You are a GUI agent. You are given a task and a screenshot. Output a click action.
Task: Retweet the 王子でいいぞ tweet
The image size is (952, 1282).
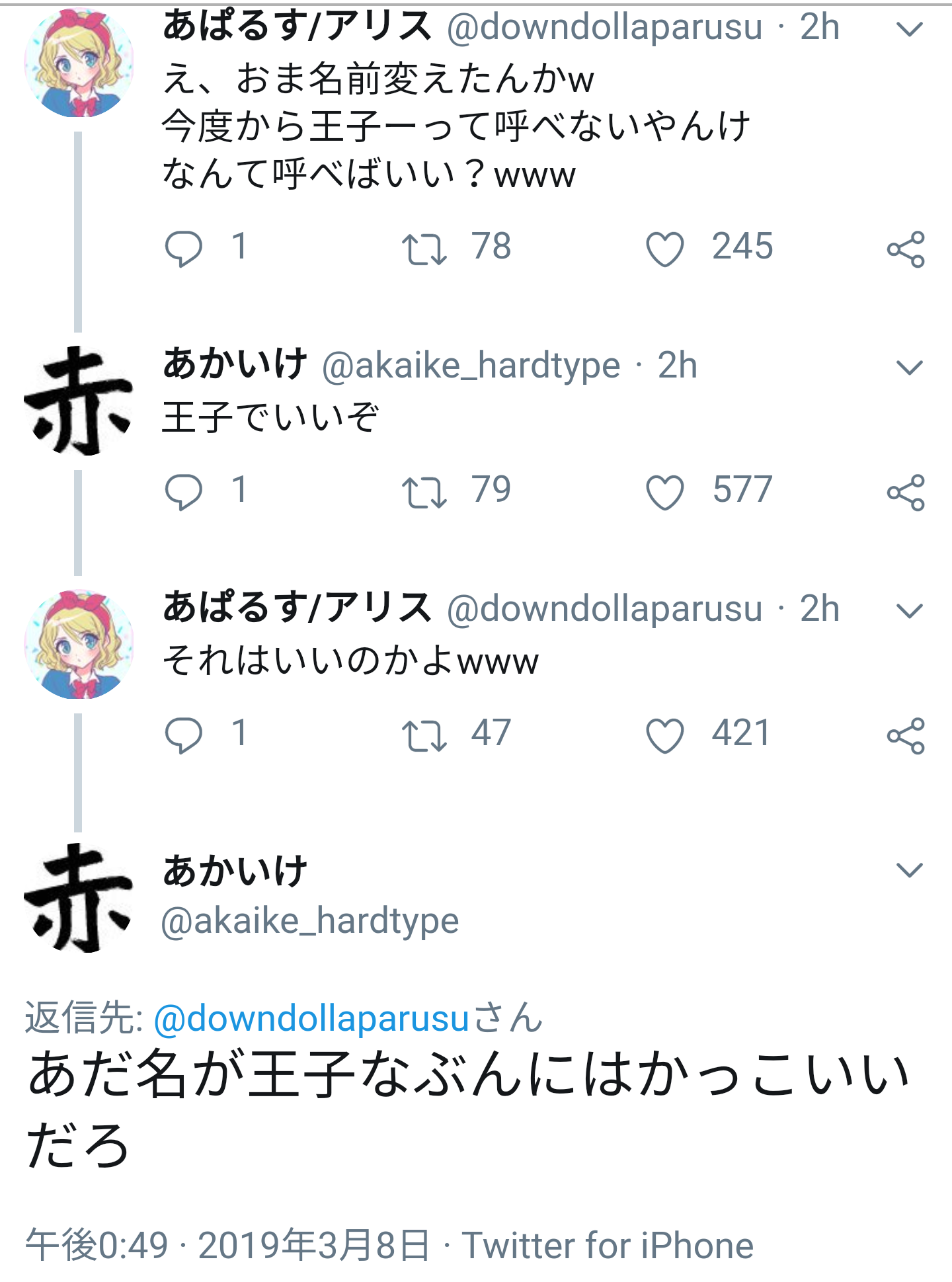[x=424, y=493]
